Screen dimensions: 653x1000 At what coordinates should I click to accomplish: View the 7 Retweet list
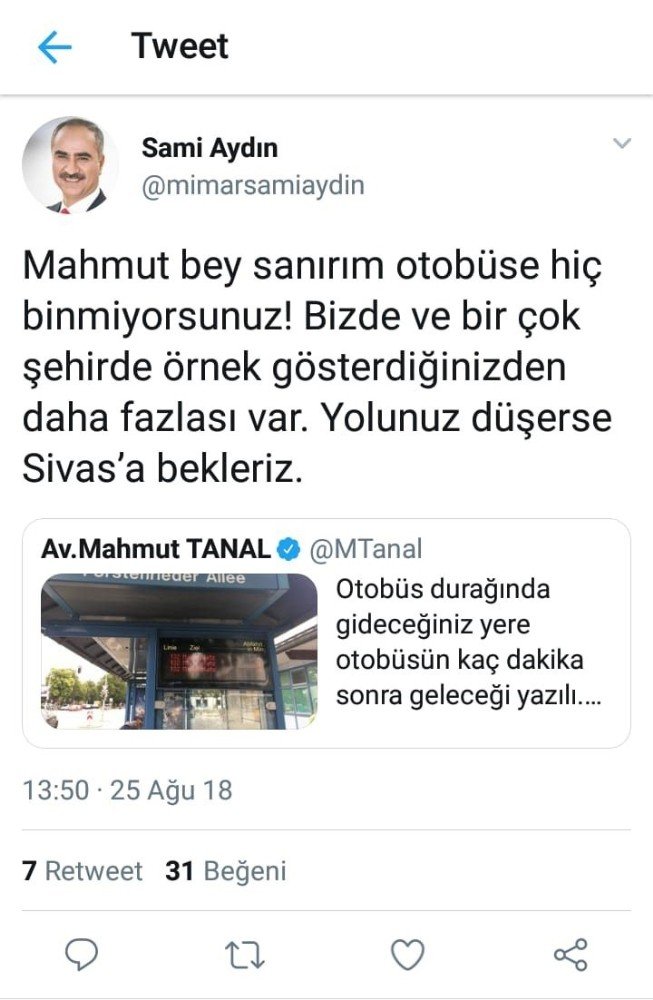pos(82,871)
